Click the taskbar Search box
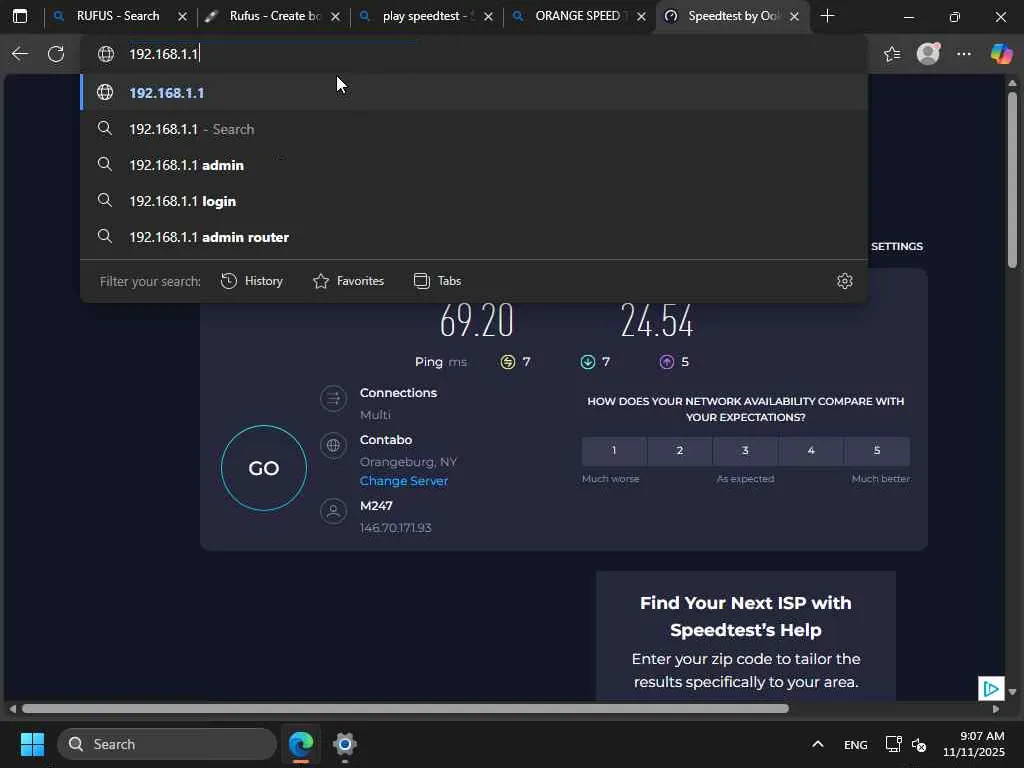This screenshot has width=1024, height=768. [x=167, y=744]
